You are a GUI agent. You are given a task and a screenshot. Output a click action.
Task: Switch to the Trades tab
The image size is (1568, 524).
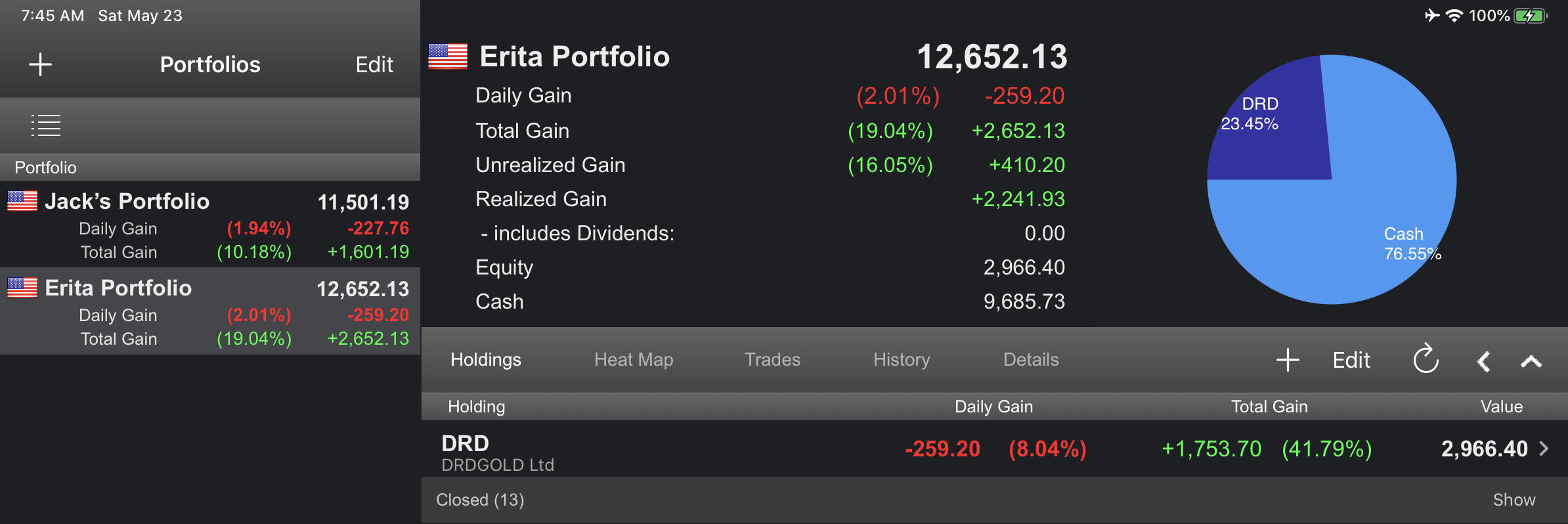[x=772, y=360]
